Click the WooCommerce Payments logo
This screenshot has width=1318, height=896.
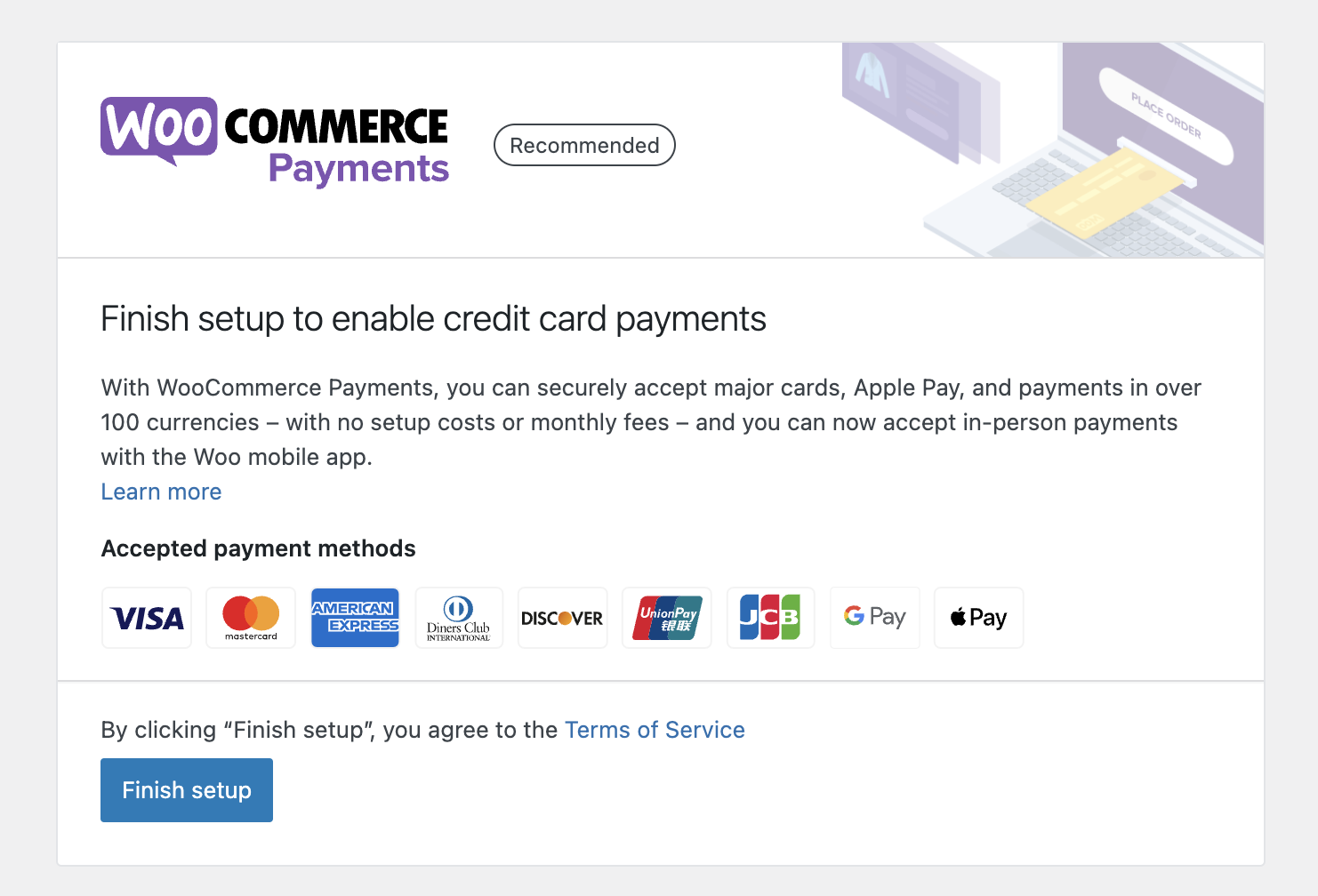tap(275, 142)
